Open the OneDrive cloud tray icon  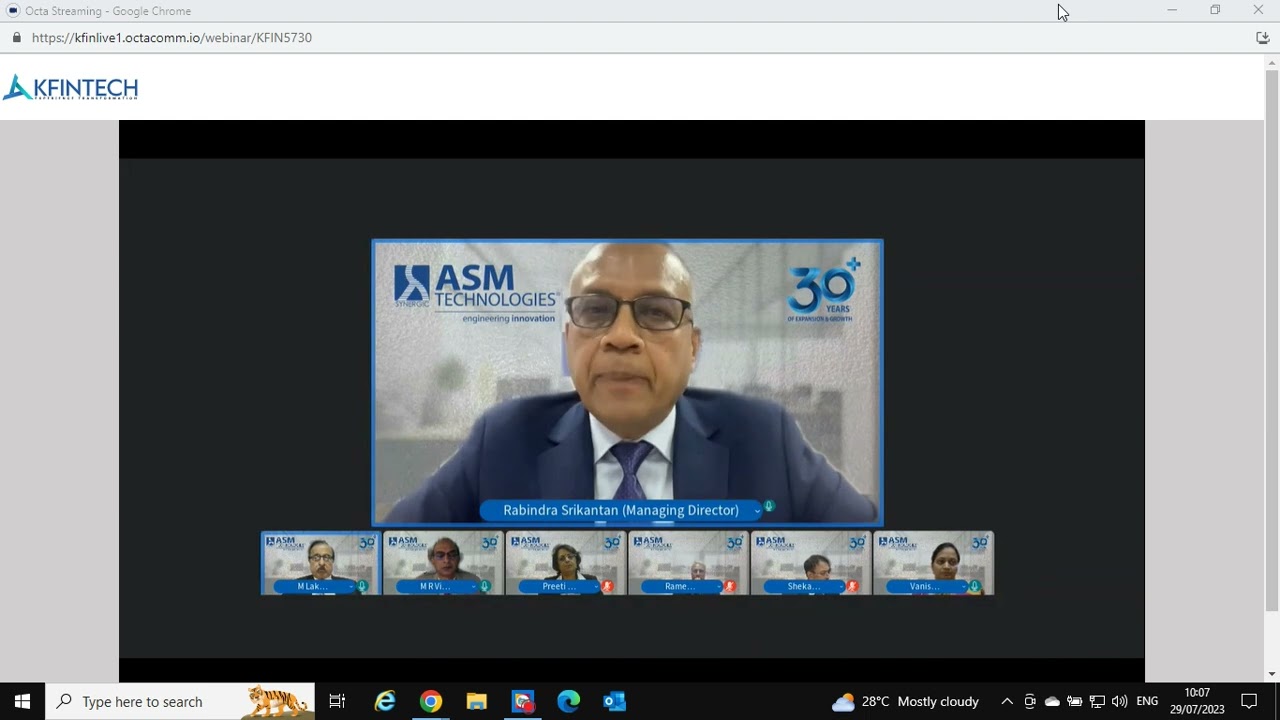coord(1052,701)
